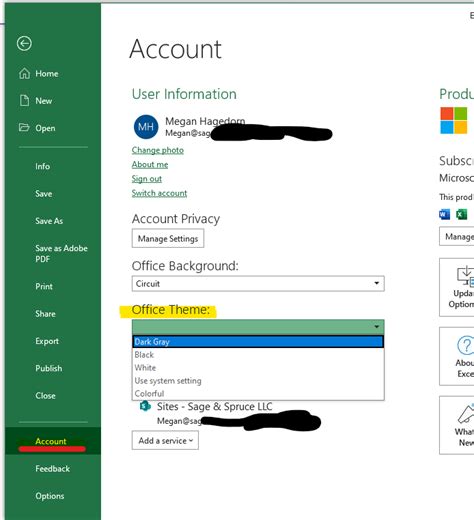
Task: Click the Sign out link
Action: [x=147, y=179]
